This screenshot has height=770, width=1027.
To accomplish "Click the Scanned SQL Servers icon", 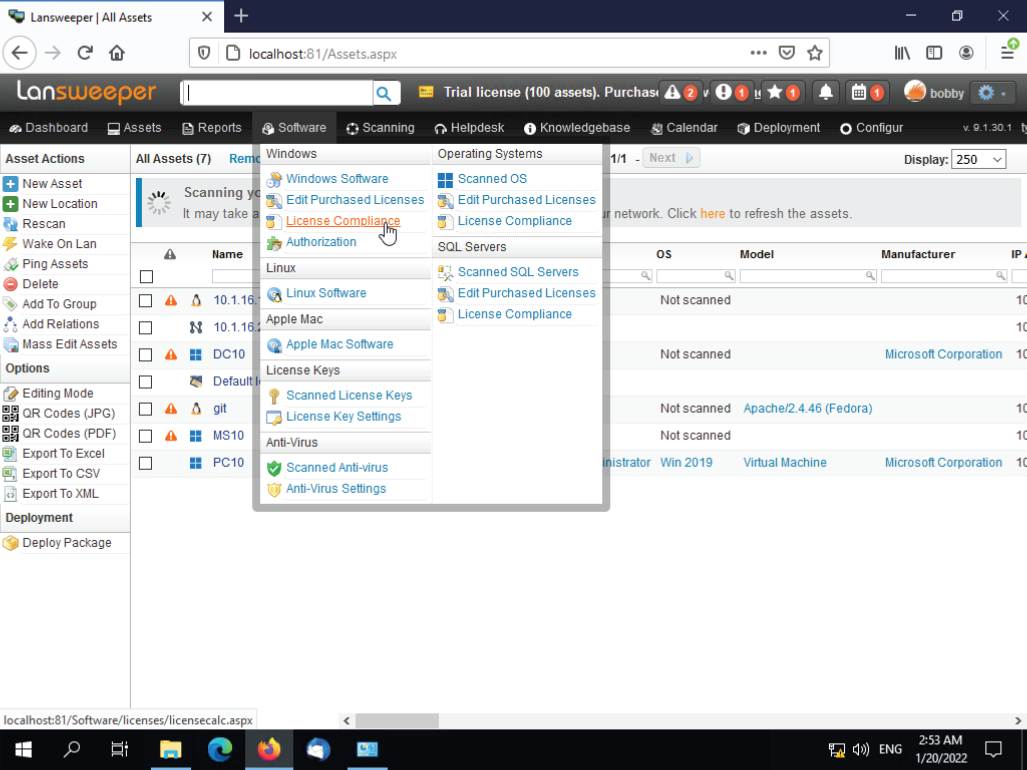I will (x=445, y=272).
